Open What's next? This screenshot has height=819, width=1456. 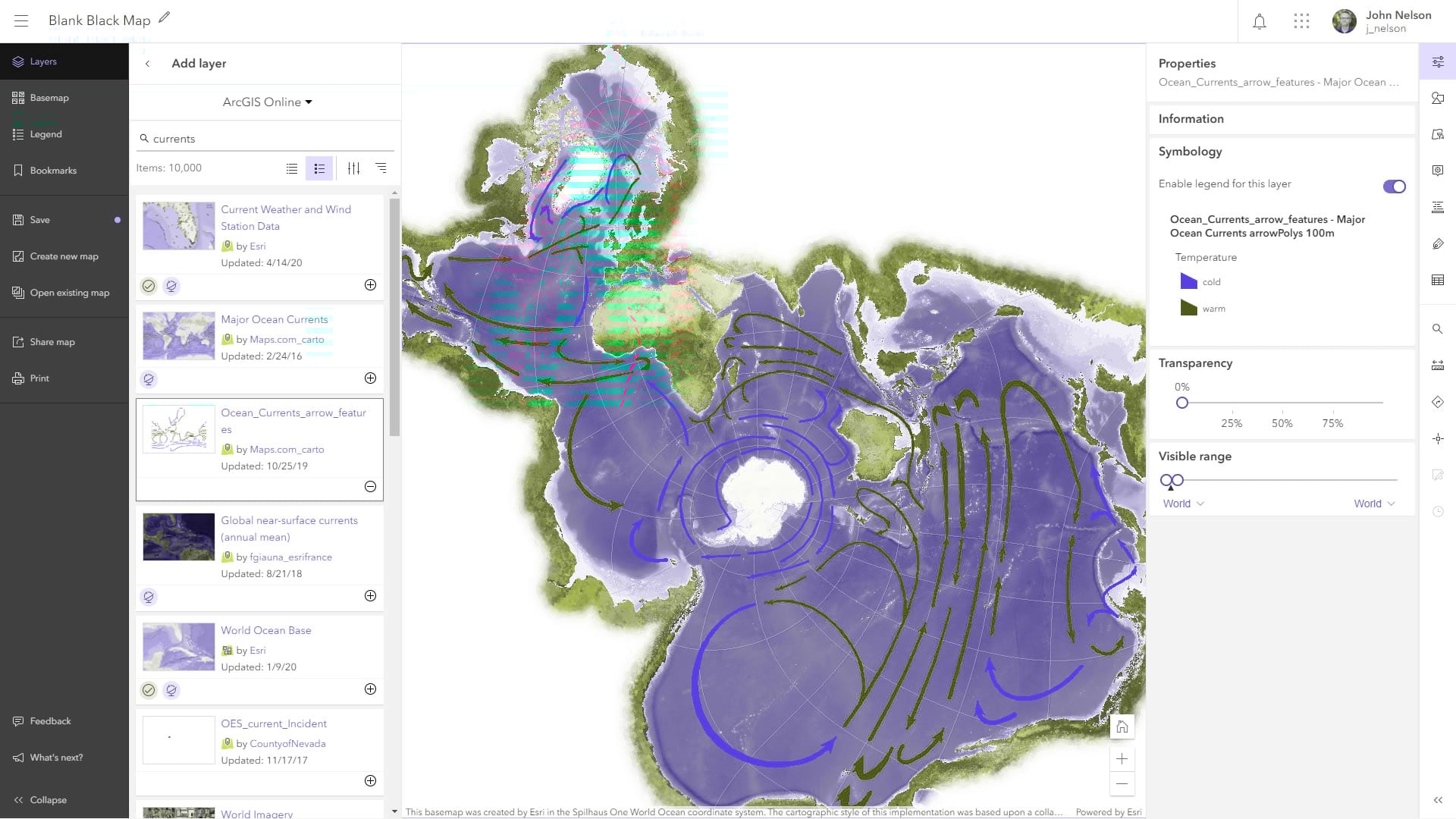[64, 758]
